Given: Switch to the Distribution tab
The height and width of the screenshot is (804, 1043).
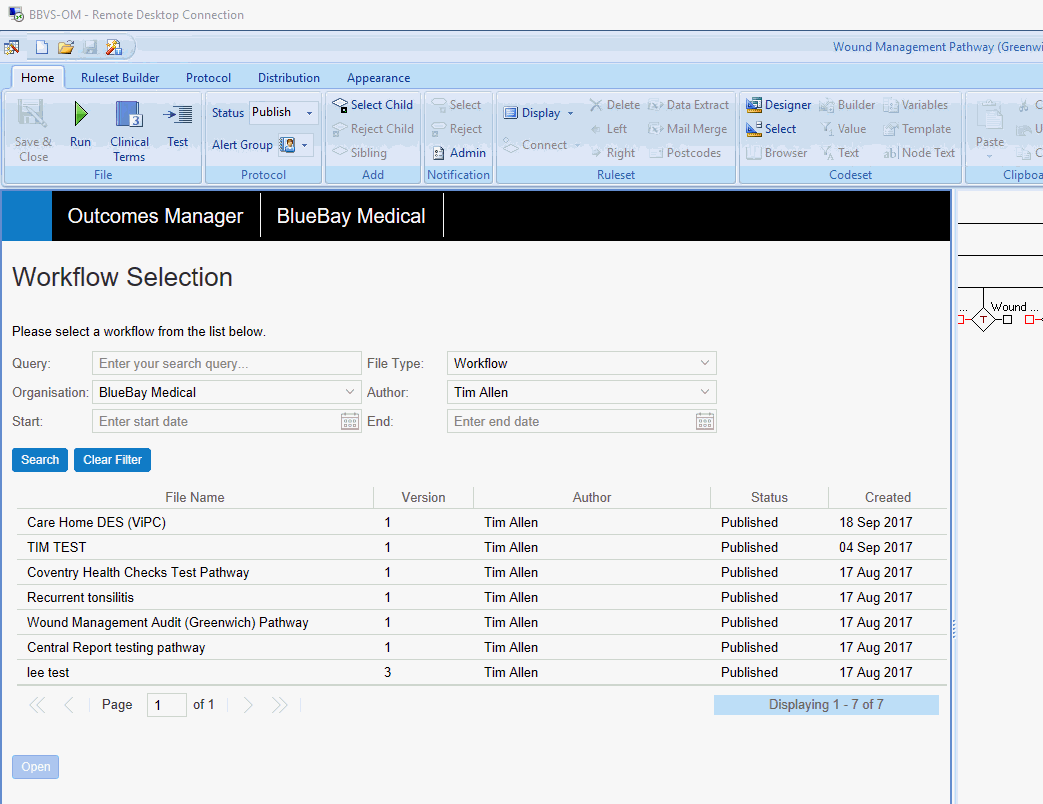Looking at the screenshot, I should pyautogui.click(x=289, y=78).
